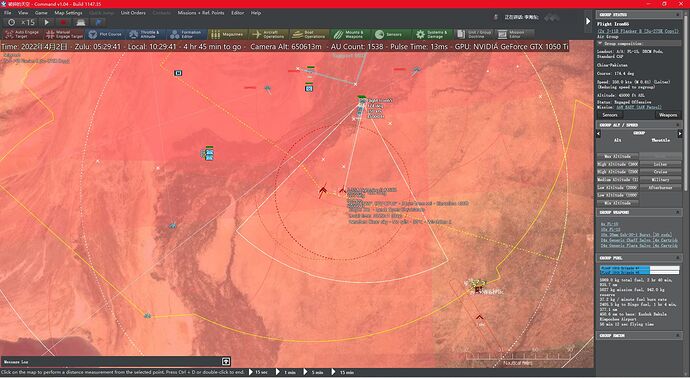Open Boat Operations from the toolbar
Viewport: 690px width, 378px height.
point(310,34)
